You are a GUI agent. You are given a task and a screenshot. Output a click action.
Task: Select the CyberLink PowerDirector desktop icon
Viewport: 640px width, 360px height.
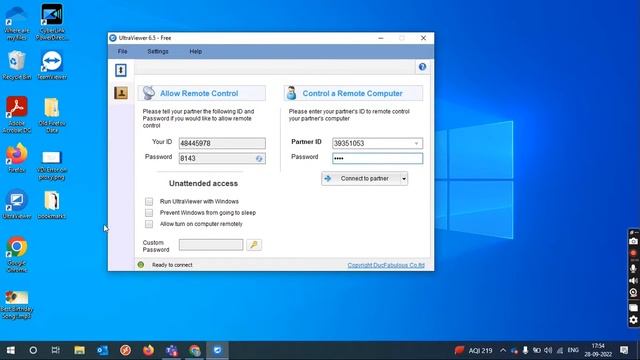pos(52,22)
